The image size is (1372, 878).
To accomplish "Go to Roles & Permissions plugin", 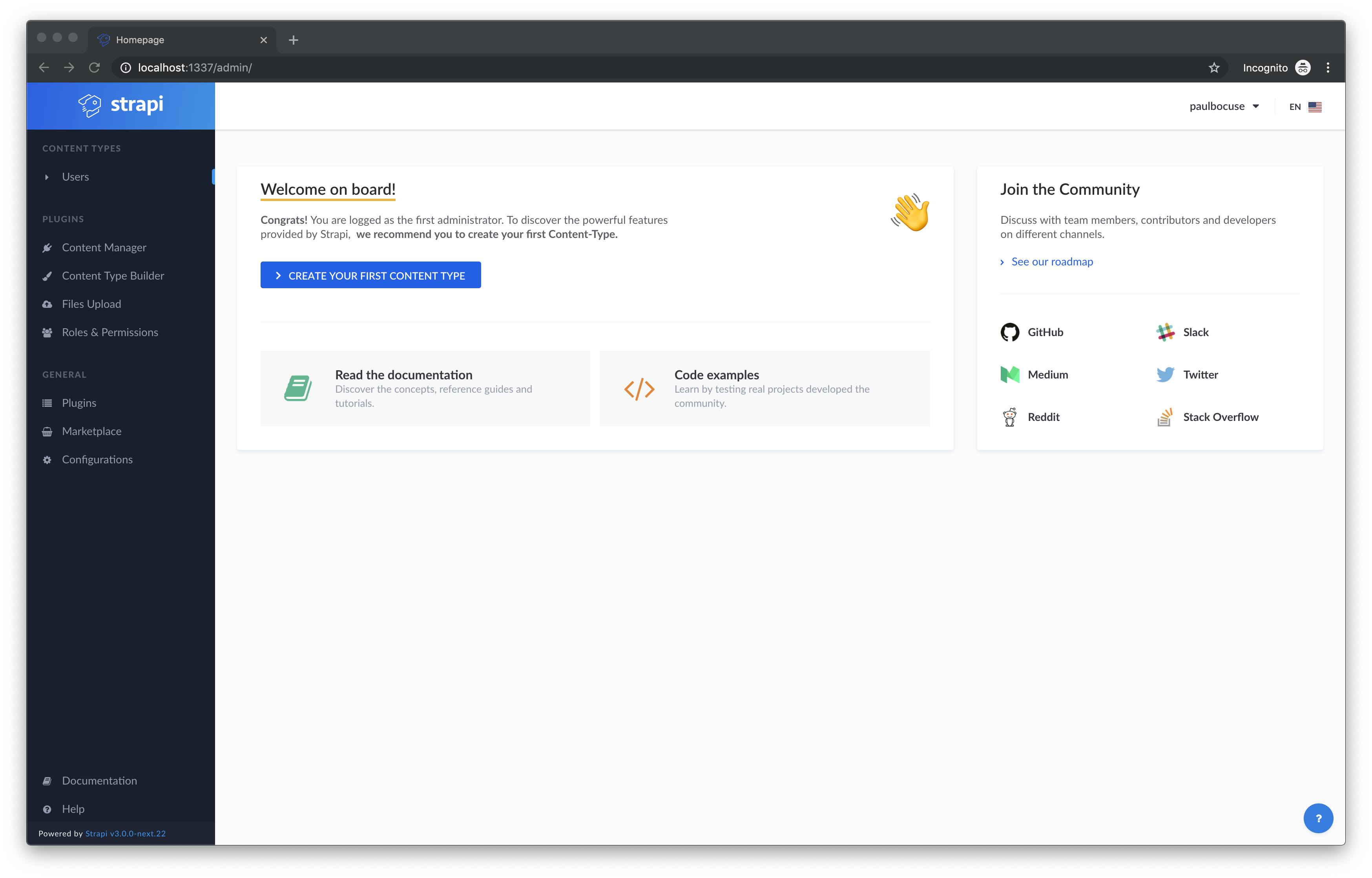I will click(x=109, y=332).
